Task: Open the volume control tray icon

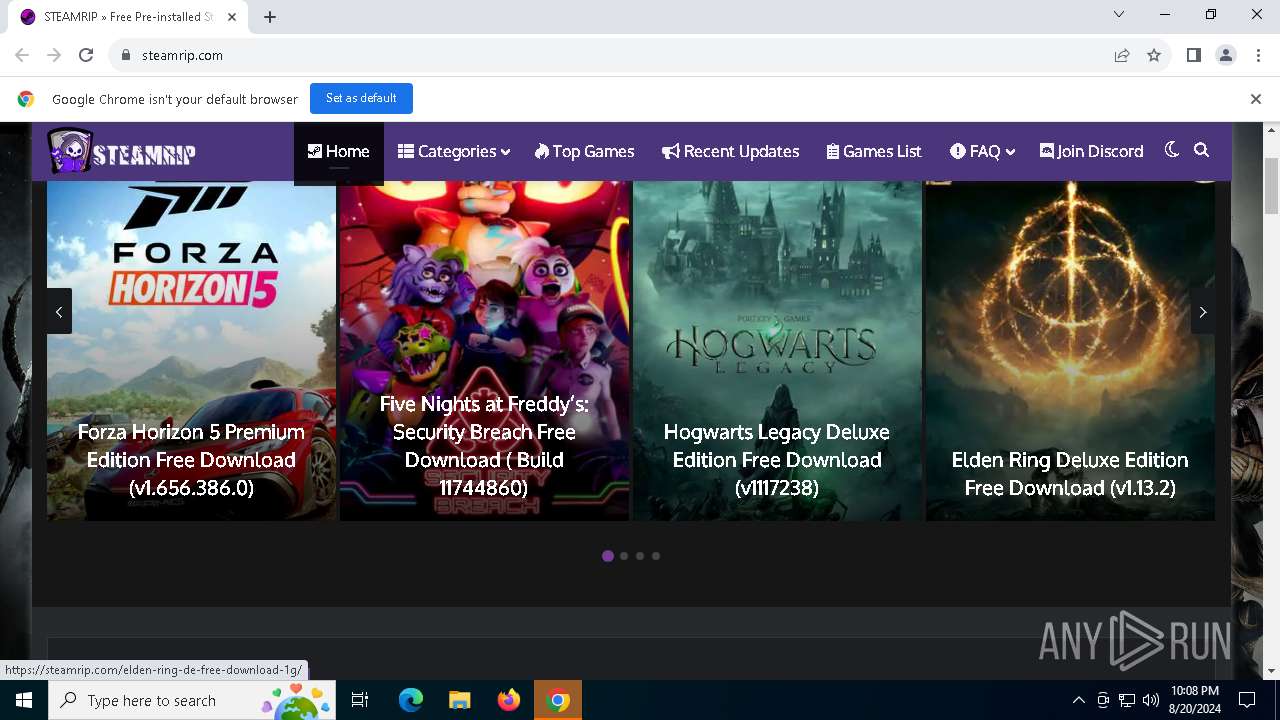Action: click(1151, 700)
